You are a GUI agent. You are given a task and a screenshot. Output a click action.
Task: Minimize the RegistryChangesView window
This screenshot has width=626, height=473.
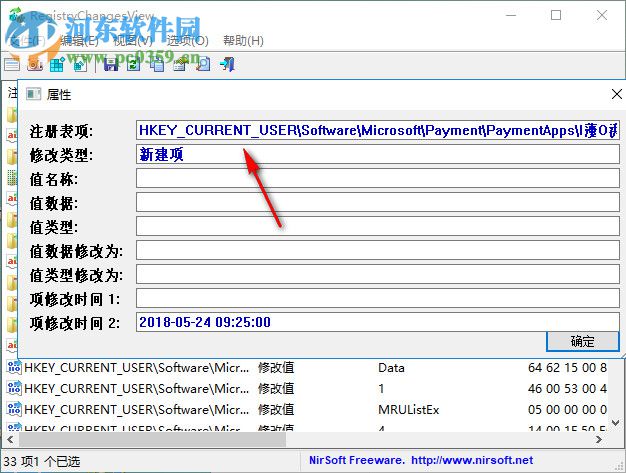point(511,15)
